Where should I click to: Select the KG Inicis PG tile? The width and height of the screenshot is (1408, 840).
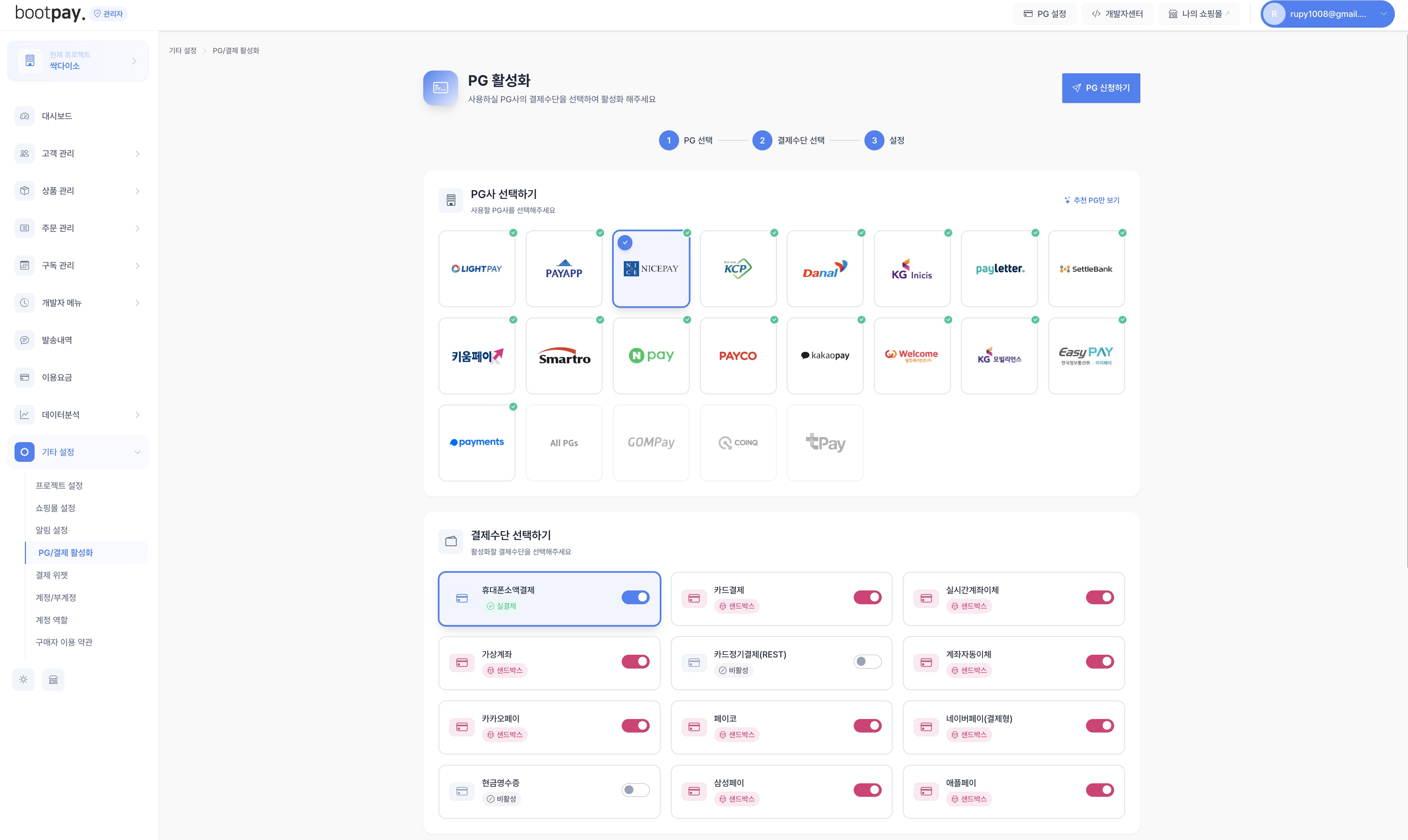coord(911,269)
